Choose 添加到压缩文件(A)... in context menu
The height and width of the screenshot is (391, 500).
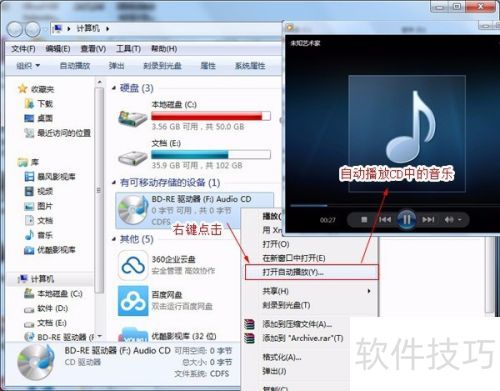click(x=297, y=324)
